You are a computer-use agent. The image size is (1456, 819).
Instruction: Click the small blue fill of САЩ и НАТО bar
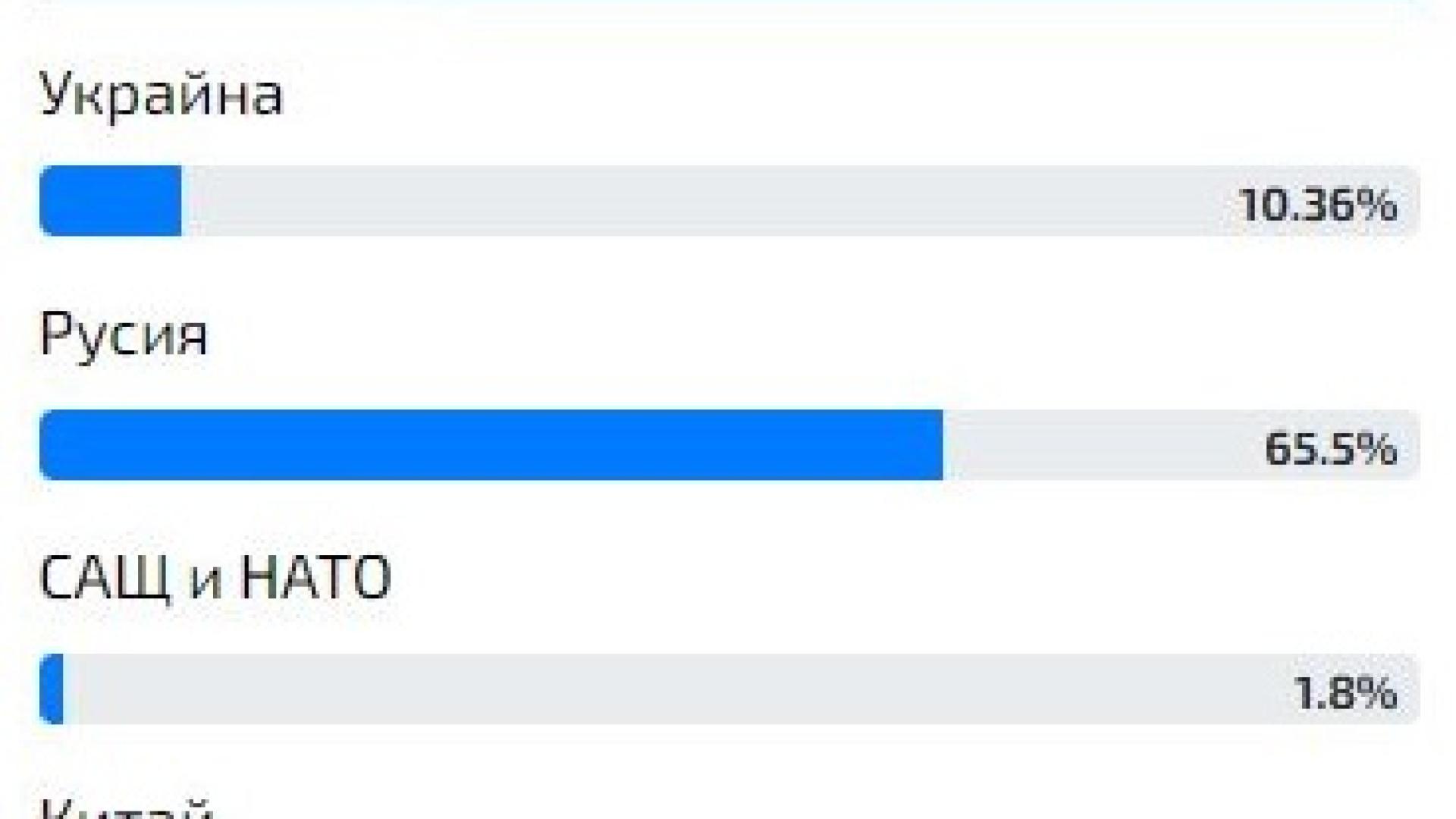coord(52,689)
